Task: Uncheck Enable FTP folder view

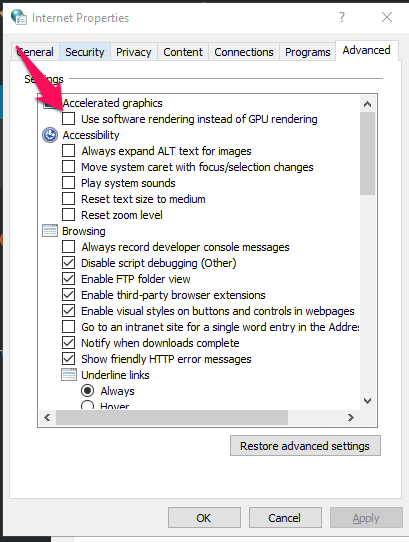Action: click(68, 279)
